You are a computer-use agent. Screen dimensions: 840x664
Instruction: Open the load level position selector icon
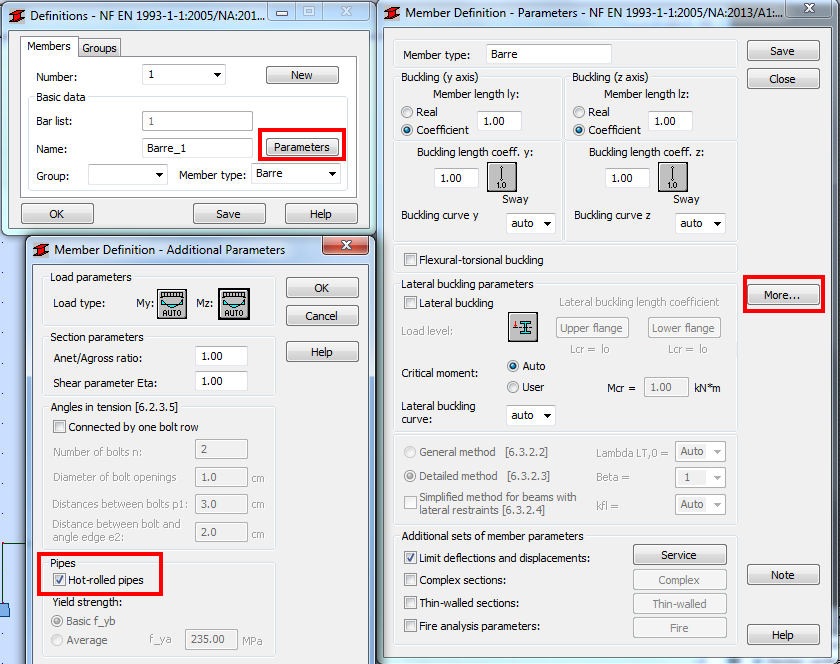523,326
